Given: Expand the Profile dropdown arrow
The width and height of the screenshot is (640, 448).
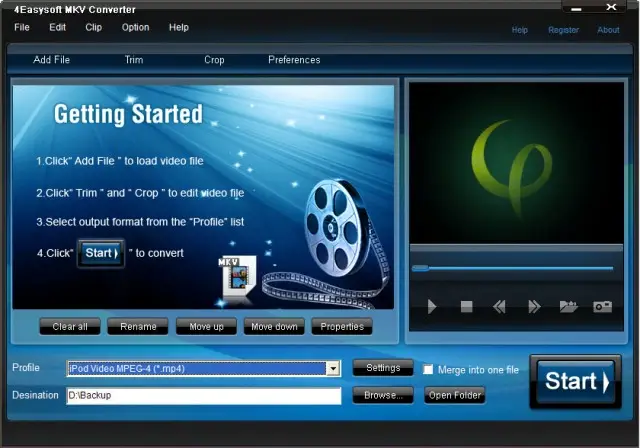Looking at the screenshot, I should (333, 368).
